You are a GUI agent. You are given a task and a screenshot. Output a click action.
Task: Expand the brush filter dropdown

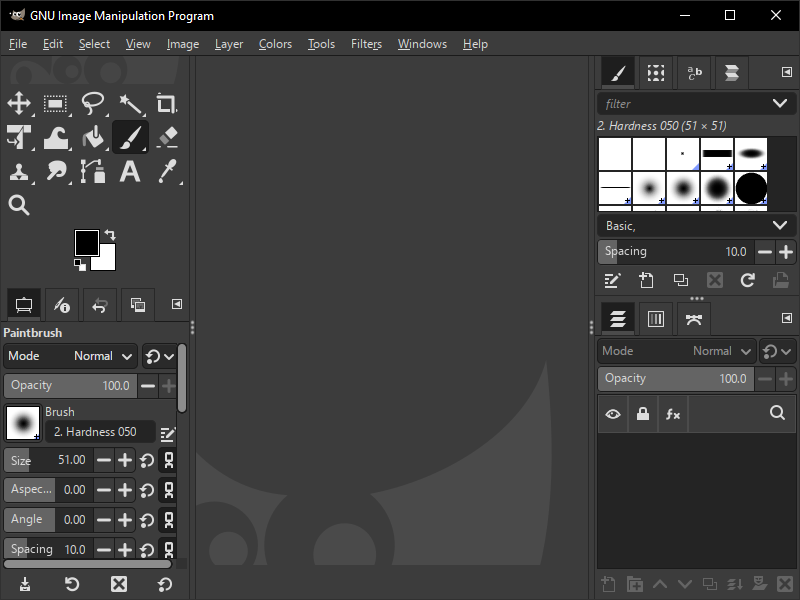click(x=779, y=103)
